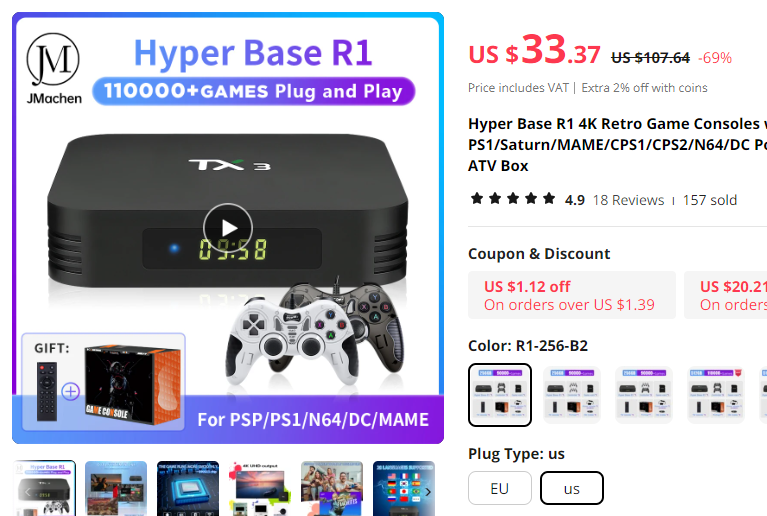This screenshot has height=516, width=767.
Task: Open the family gaming photo thumbnail
Action: 332,488
